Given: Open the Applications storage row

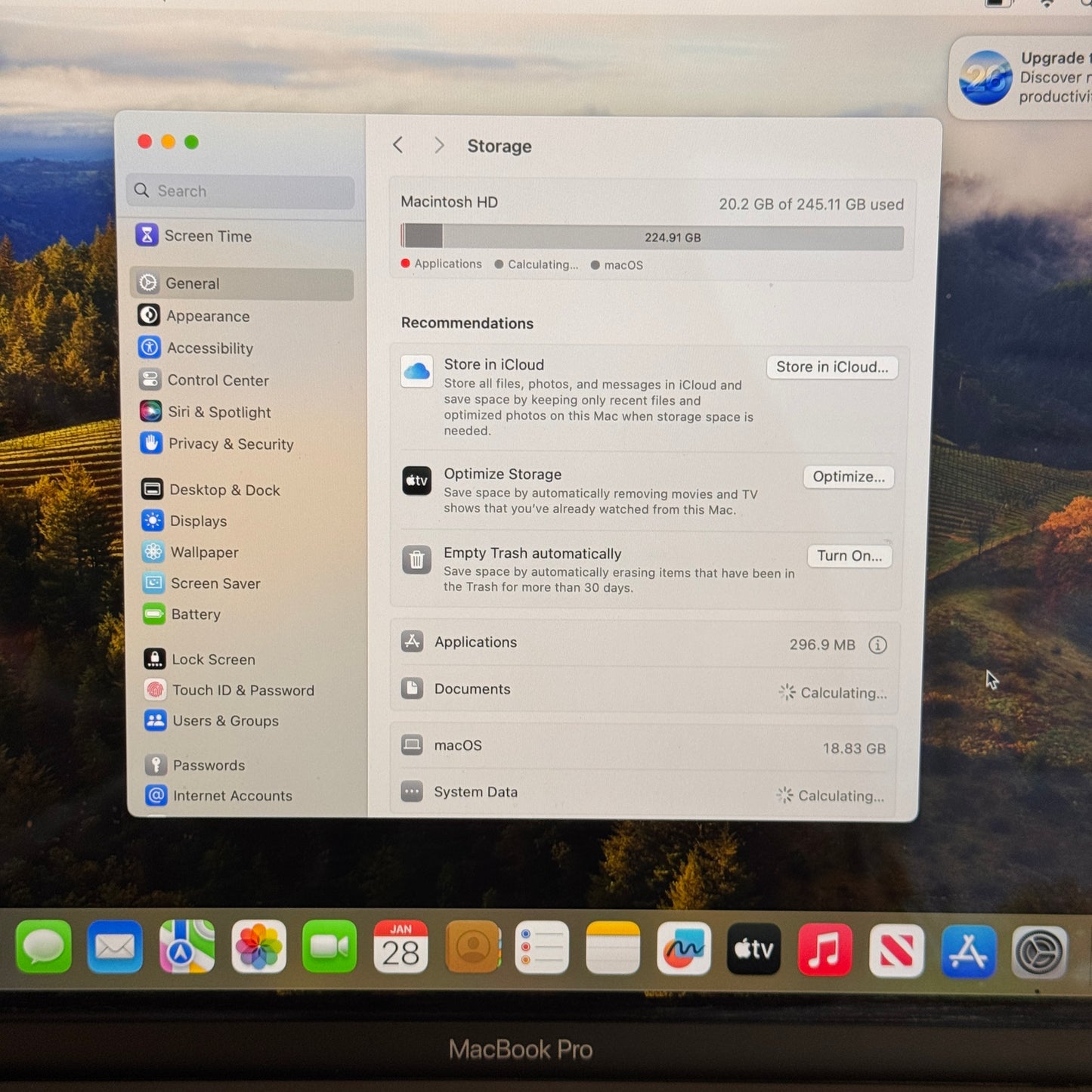Looking at the screenshot, I should coord(645,643).
